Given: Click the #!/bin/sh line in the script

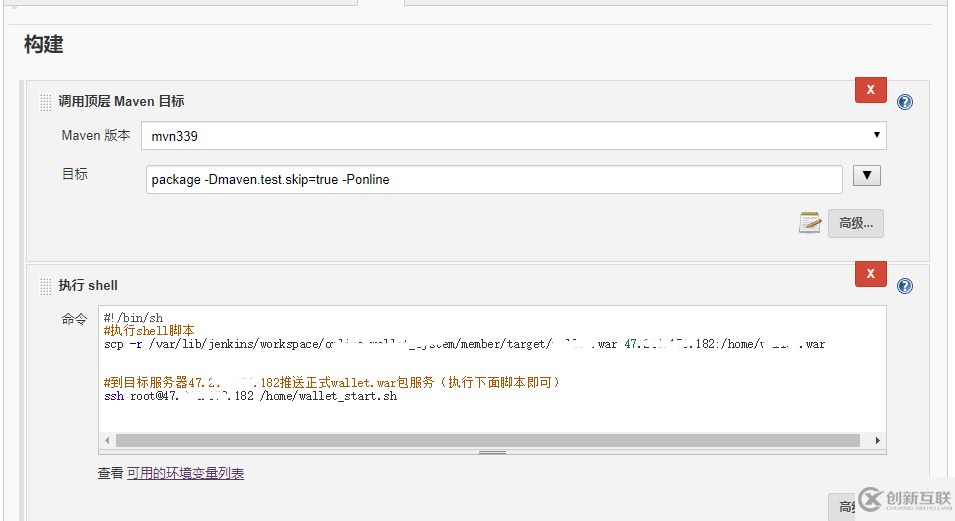Looking at the screenshot, I should [x=133, y=318].
